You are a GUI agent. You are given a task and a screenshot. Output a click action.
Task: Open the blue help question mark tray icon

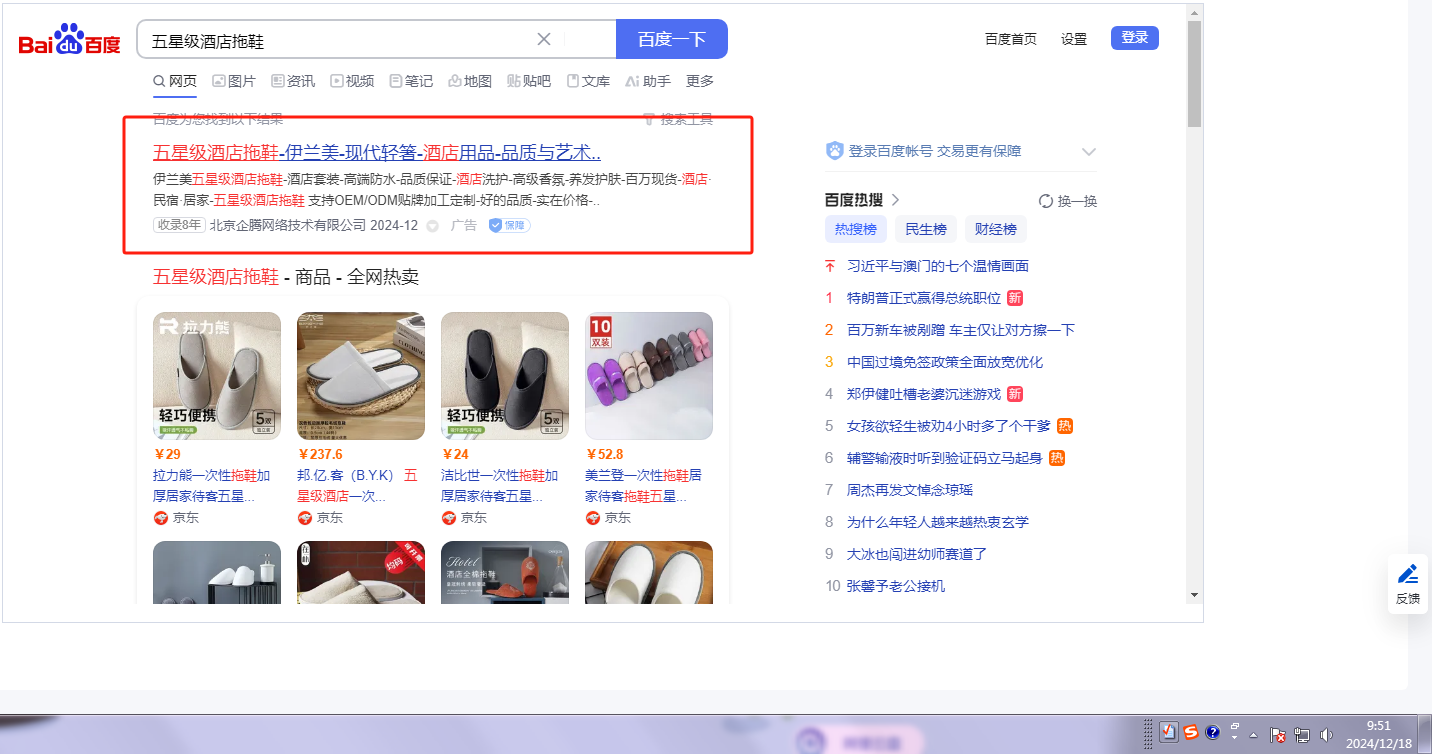click(1213, 732)
